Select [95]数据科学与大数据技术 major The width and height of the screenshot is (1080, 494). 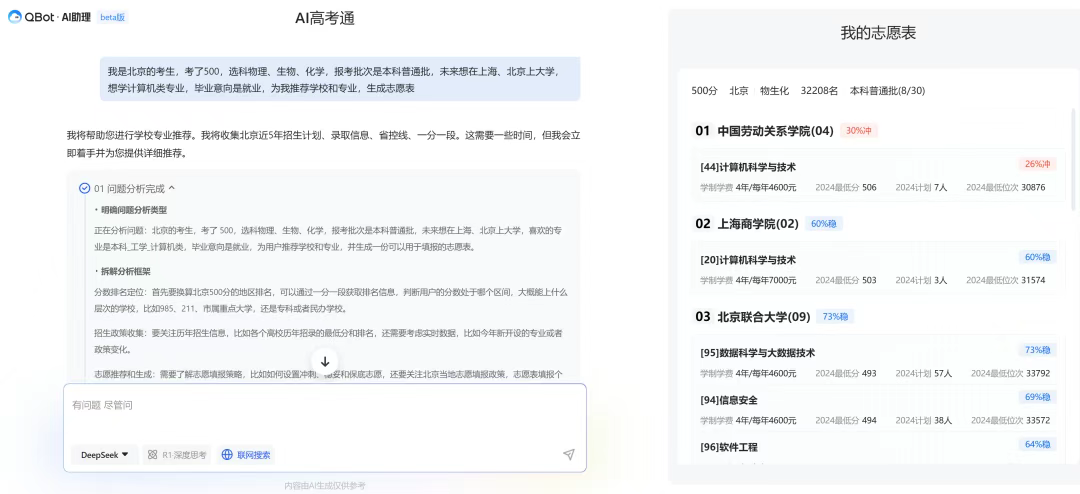pos(878,362)
